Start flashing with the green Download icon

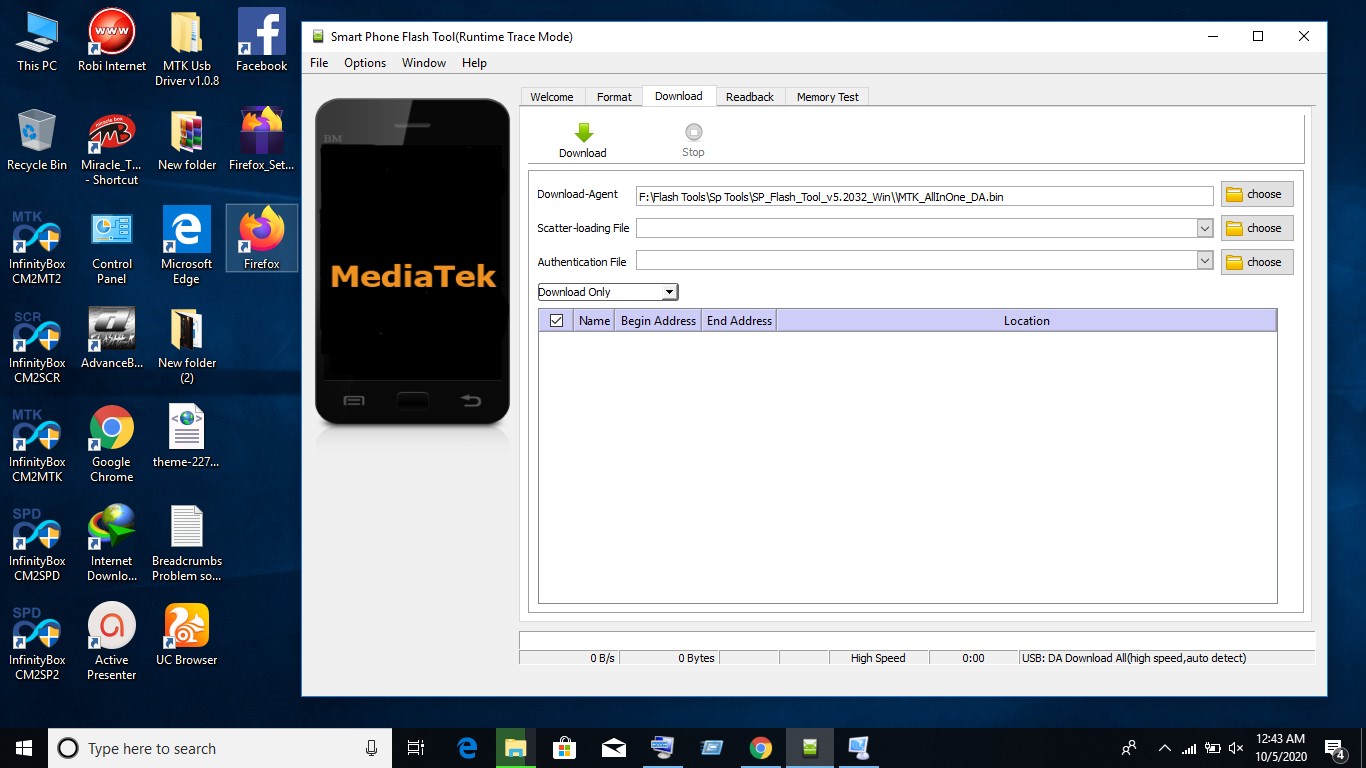(583, 137)
